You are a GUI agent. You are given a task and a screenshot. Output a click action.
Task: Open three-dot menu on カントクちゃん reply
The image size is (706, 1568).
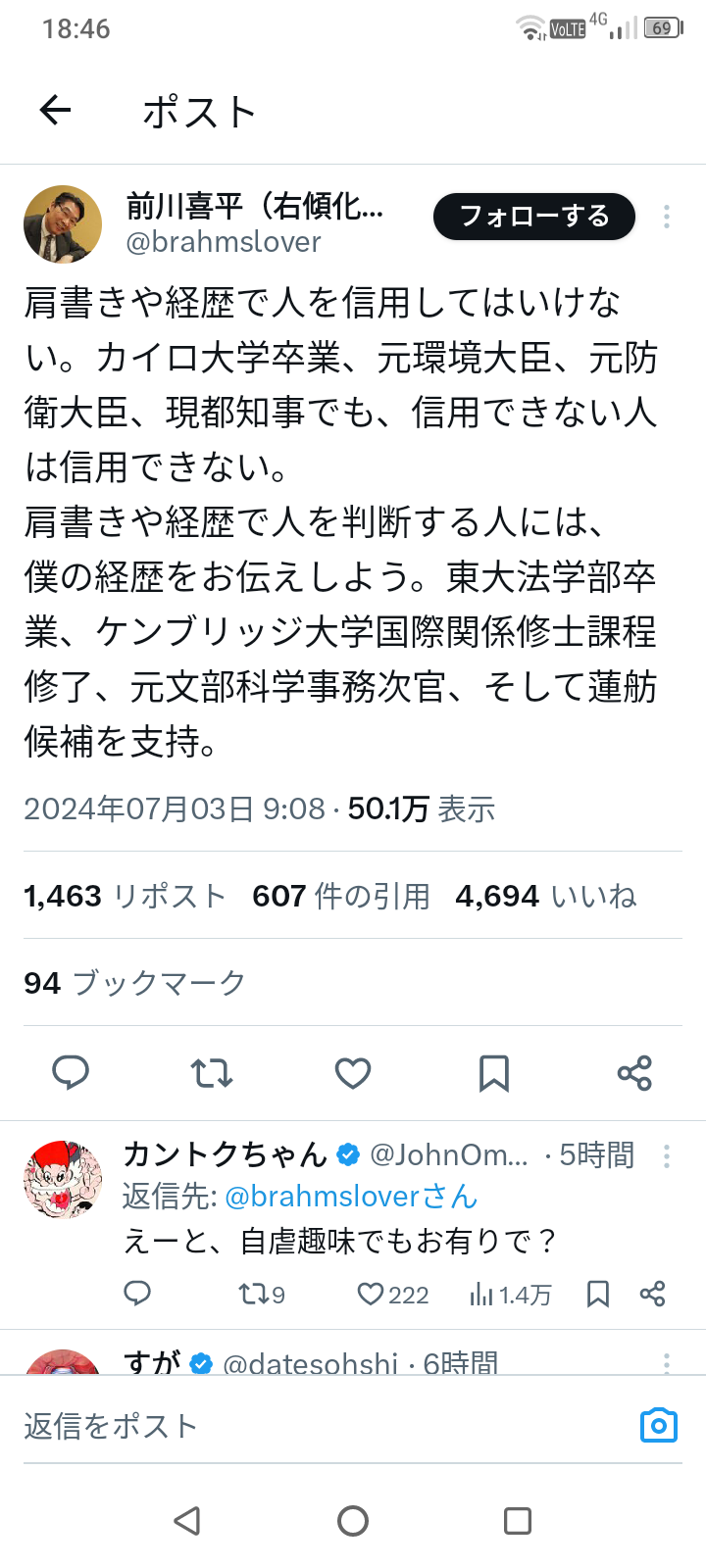coord(667,1156)
